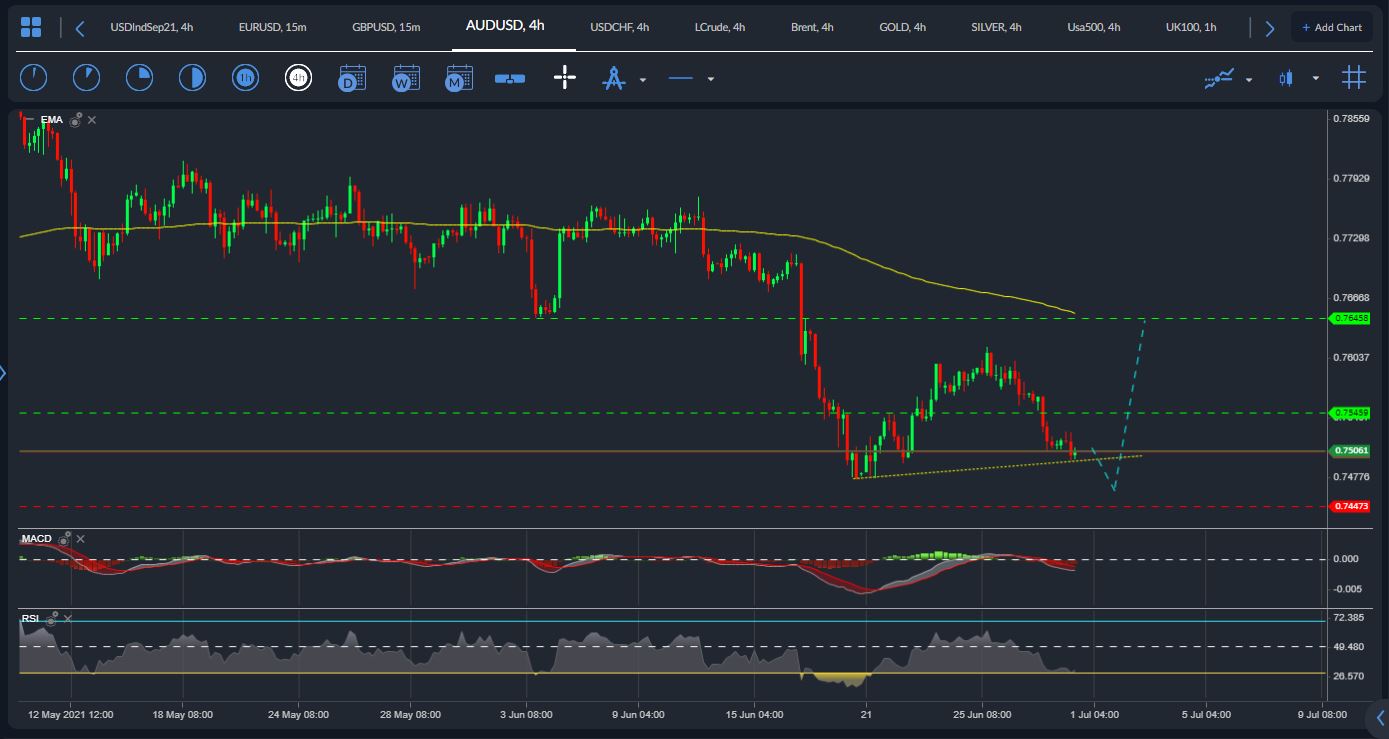Open RSI indicator settings gear
The image size is (1389, 739).
(x=52, y=619)
